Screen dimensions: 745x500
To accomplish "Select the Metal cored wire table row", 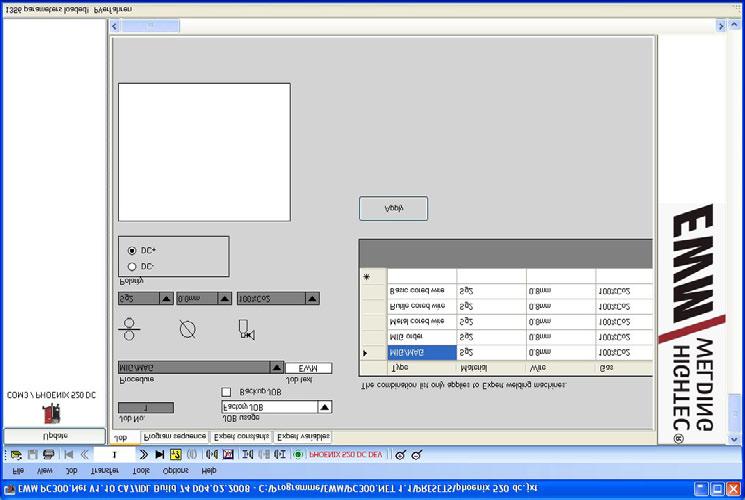I will point(506,322).
